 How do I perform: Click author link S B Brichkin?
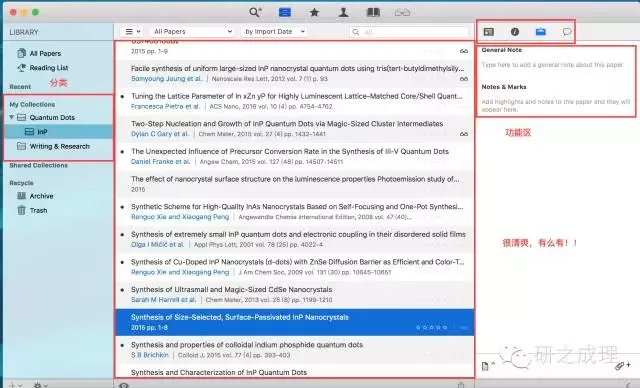[x=149, y=355]
